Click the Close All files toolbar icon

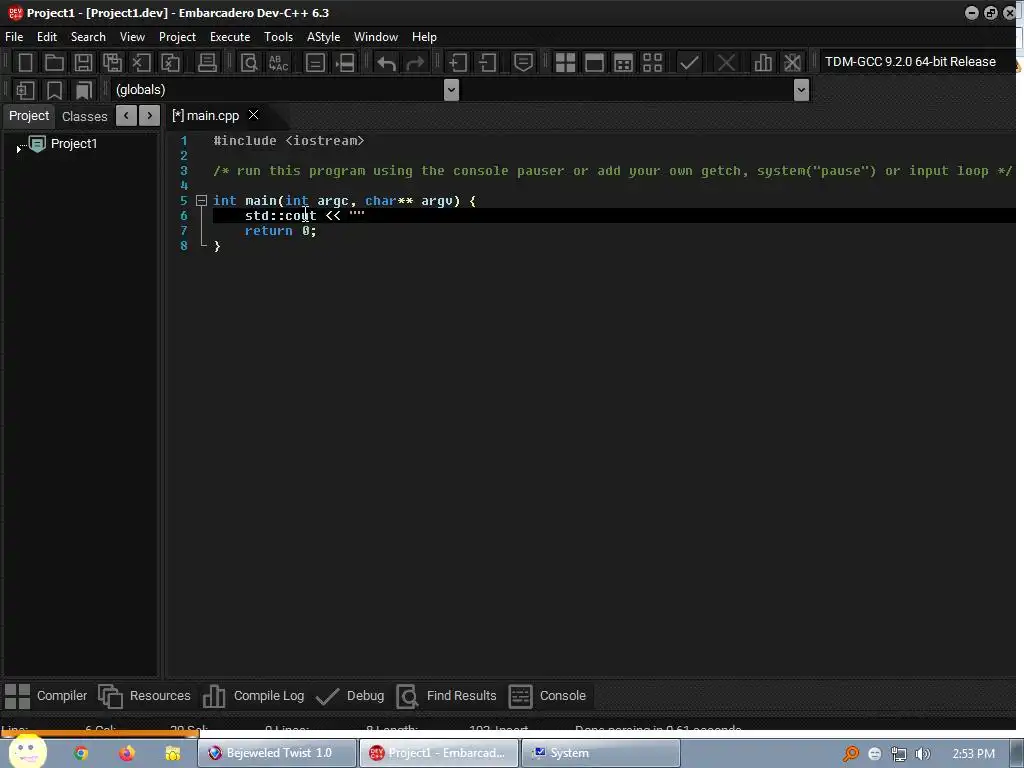click(x=170, y=63)
